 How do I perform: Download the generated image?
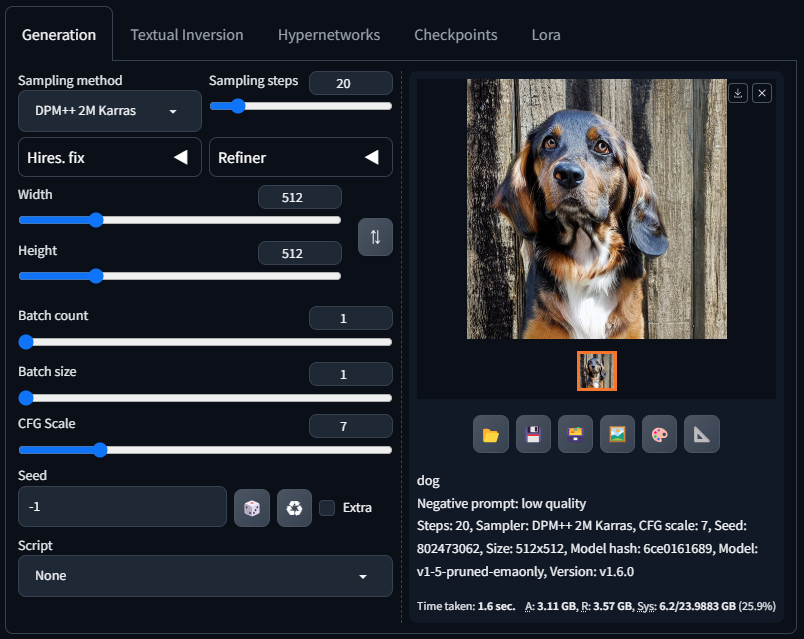click(x=738, y=93)
